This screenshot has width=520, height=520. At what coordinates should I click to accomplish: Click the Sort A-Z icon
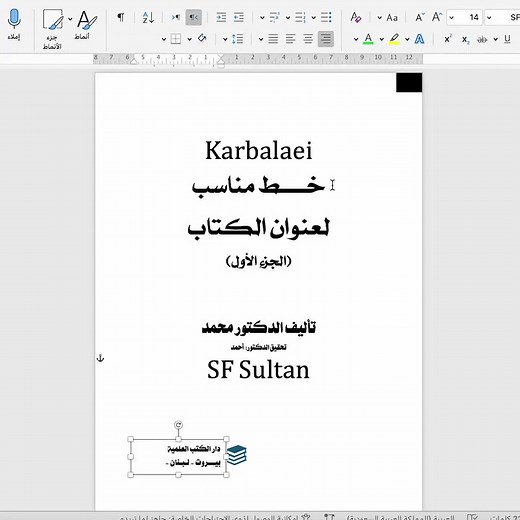148,17
